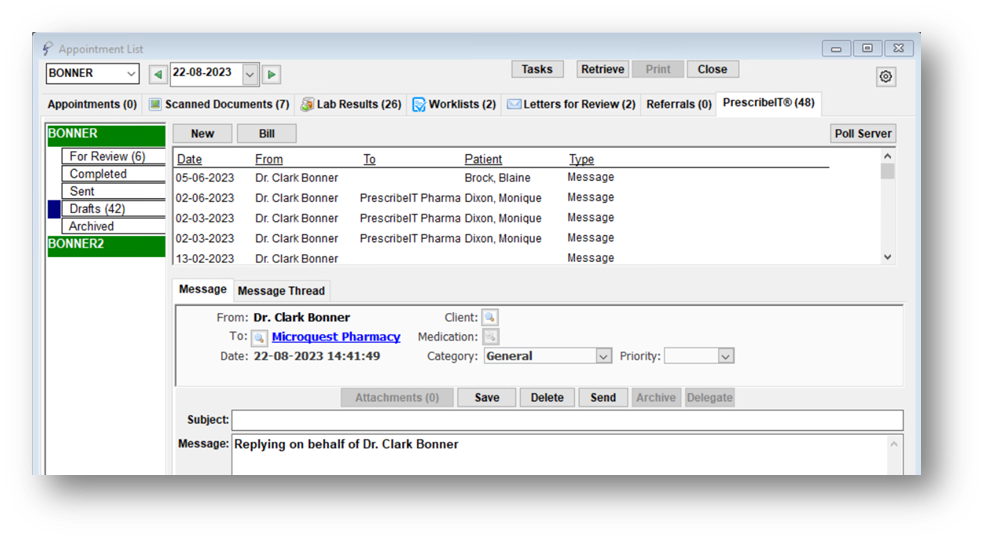Viewport: 986px width, 540px height.
Task: Click the Close button in toolbar
Action: 712,69
